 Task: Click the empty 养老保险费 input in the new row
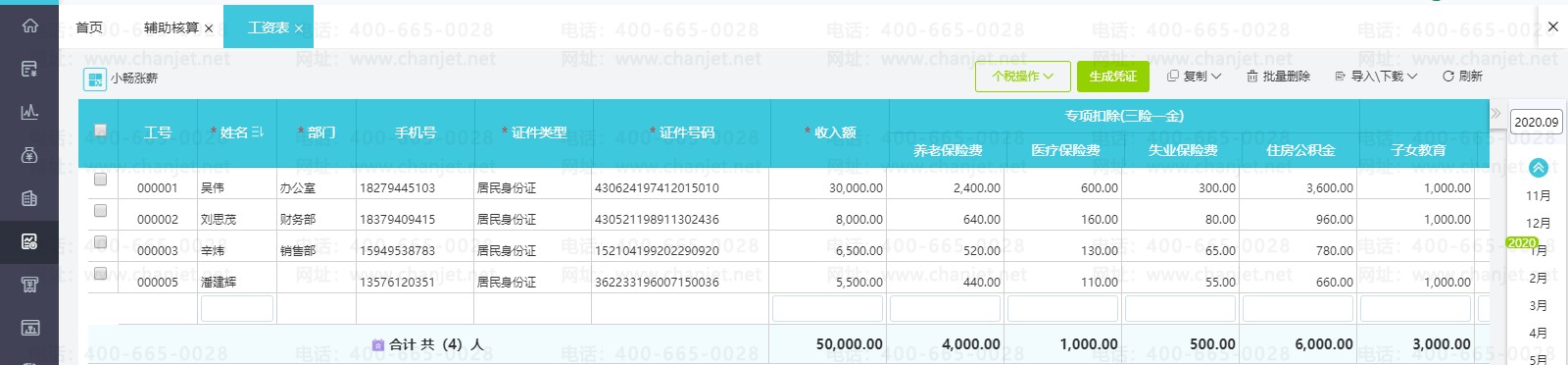pos(946,308)
